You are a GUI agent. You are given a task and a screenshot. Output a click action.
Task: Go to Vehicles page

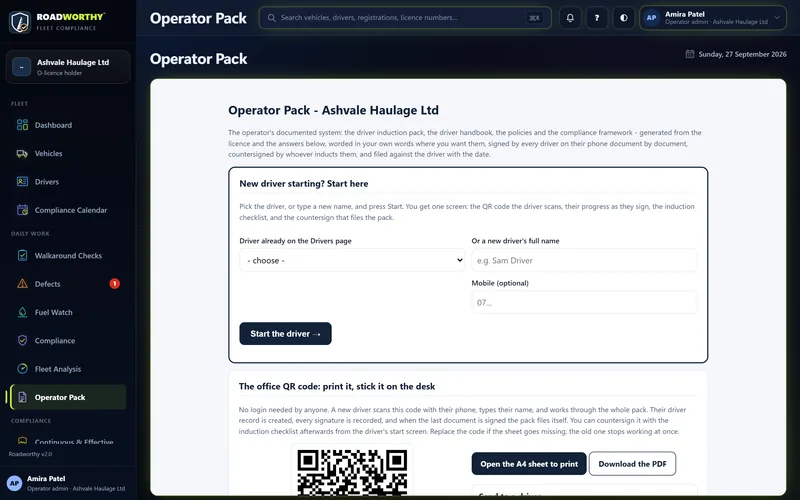[x=68, y=154]
